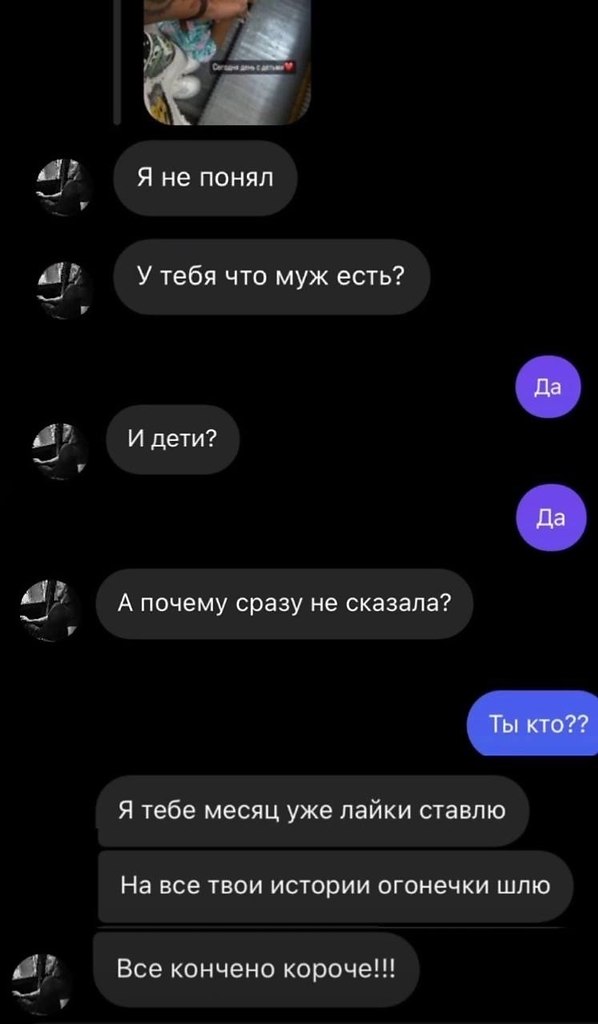Screen dimensions: 598x1024
Task: Tap the first purple "Да" reply
Action: [x=548, y=387]
